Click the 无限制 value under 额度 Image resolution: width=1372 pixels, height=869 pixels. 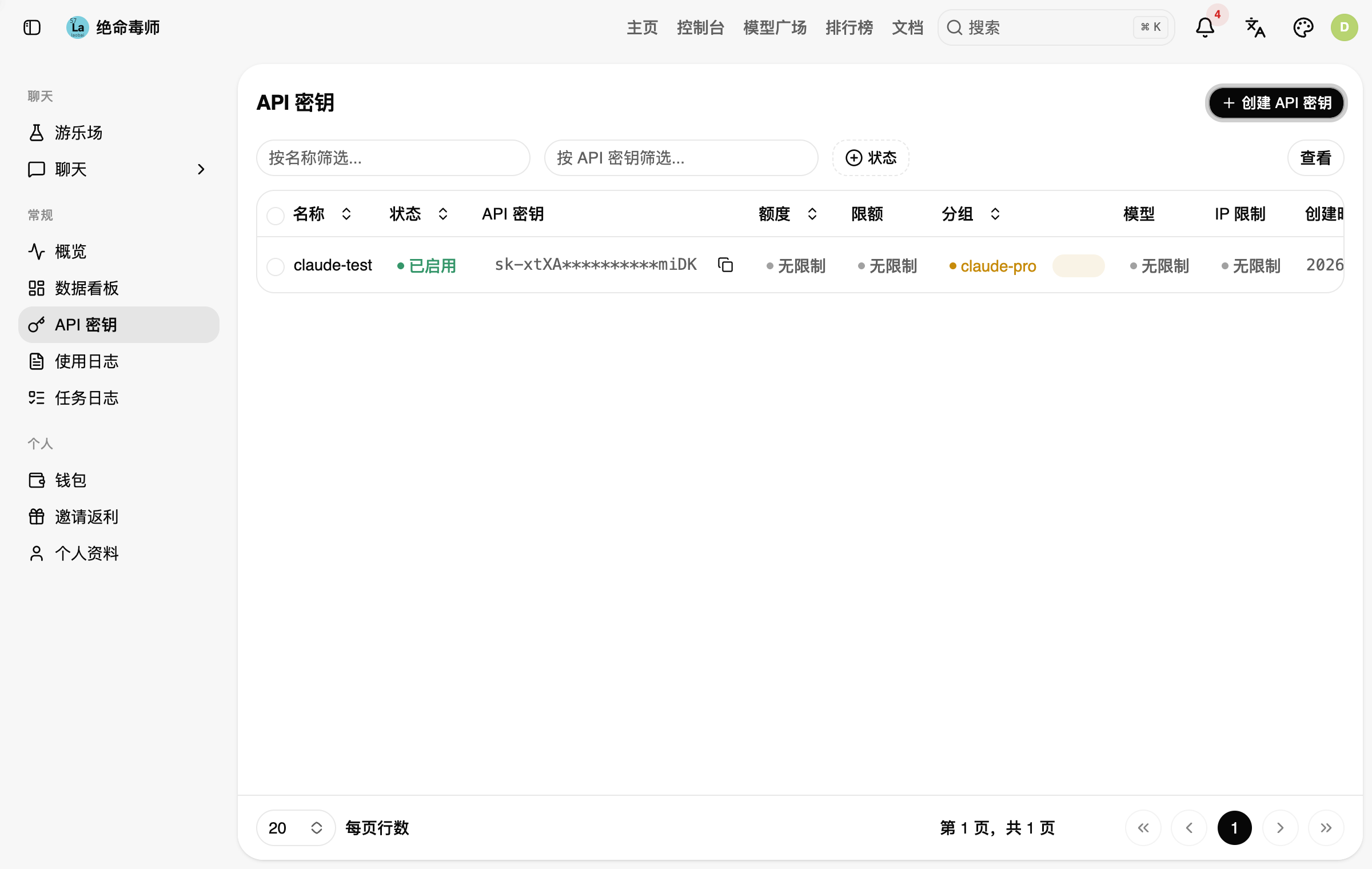pyautogui.click(x=796, y=266)
